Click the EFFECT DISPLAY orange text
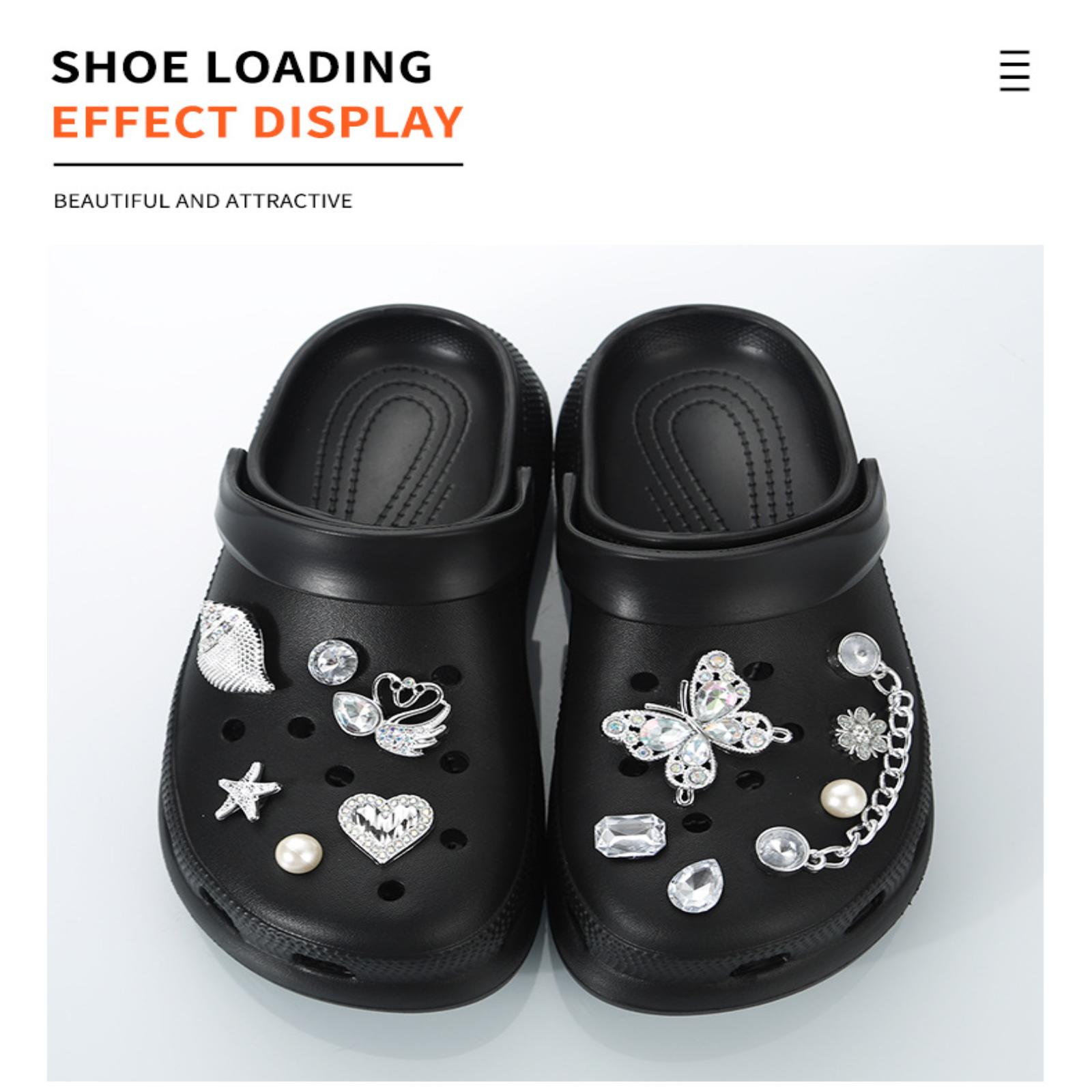Screen dimensions: 1092x1092 click(257, 121)
